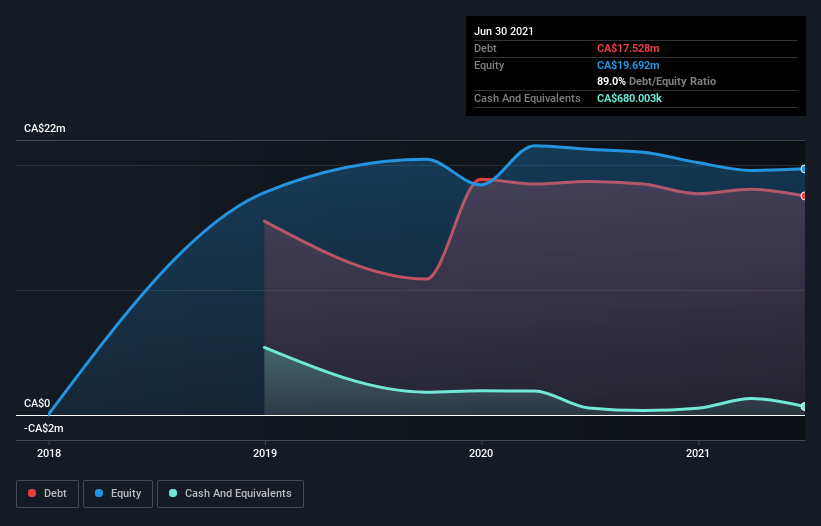Click the red Debt endpoint marker
Image resolution: width=821 pixels, height=526 pixels.
click(804, 196)
